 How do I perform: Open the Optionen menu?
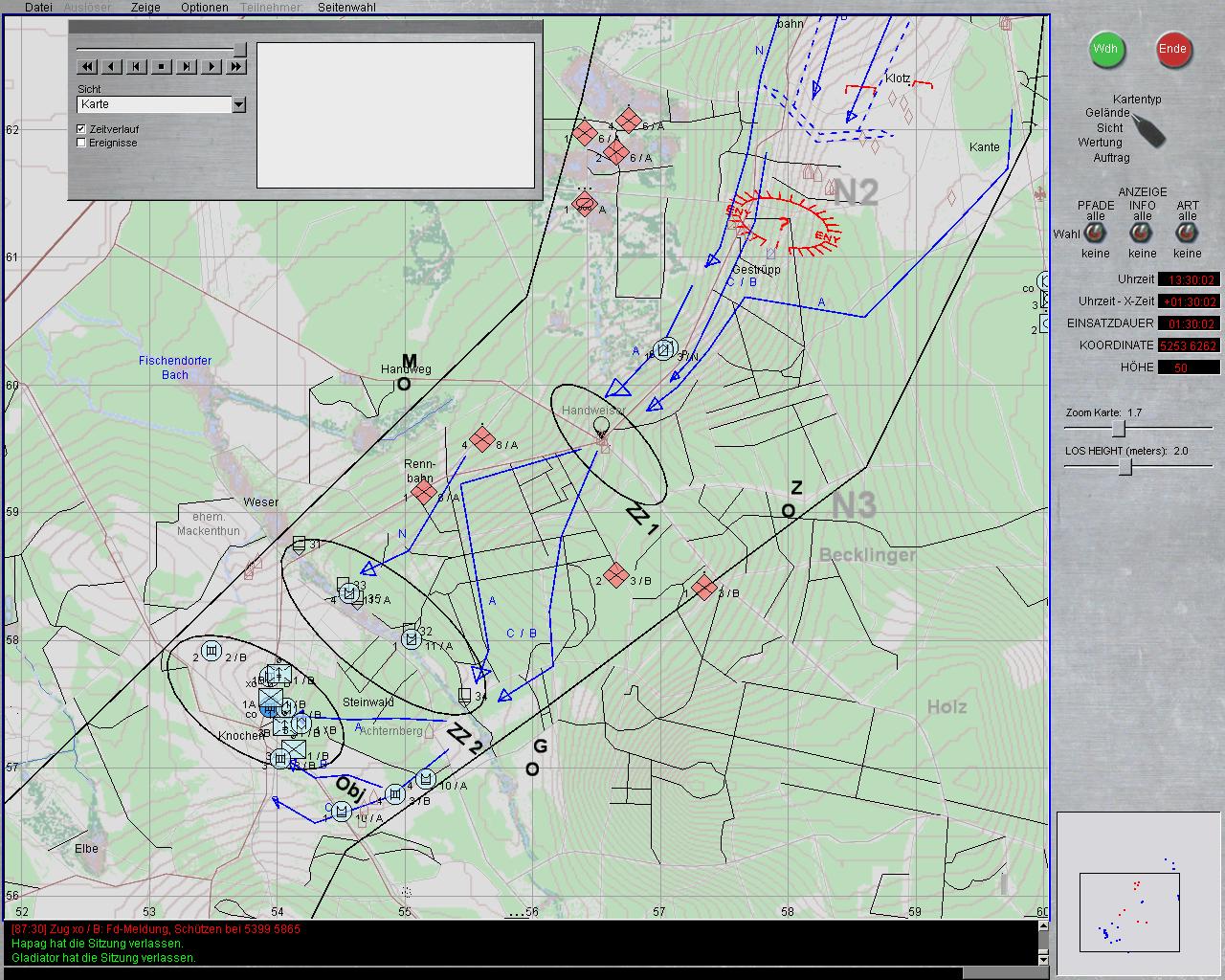pyautogui.click(x=204, y=7)
